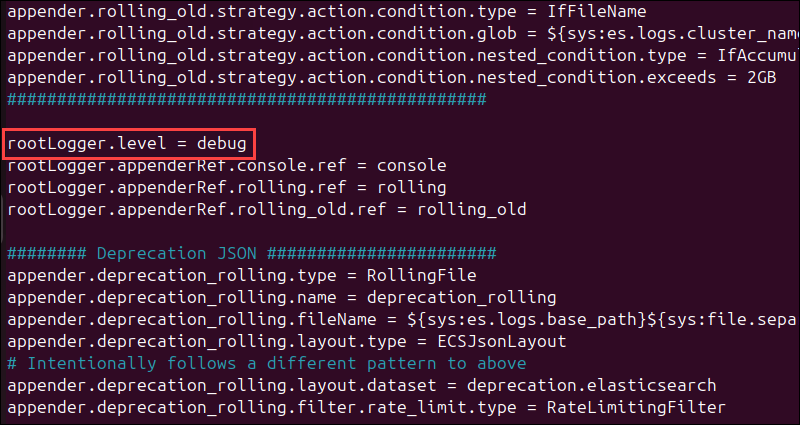
Task: Click the rolling_old value on the rootLogger line
Action: [x=473, y=210]
